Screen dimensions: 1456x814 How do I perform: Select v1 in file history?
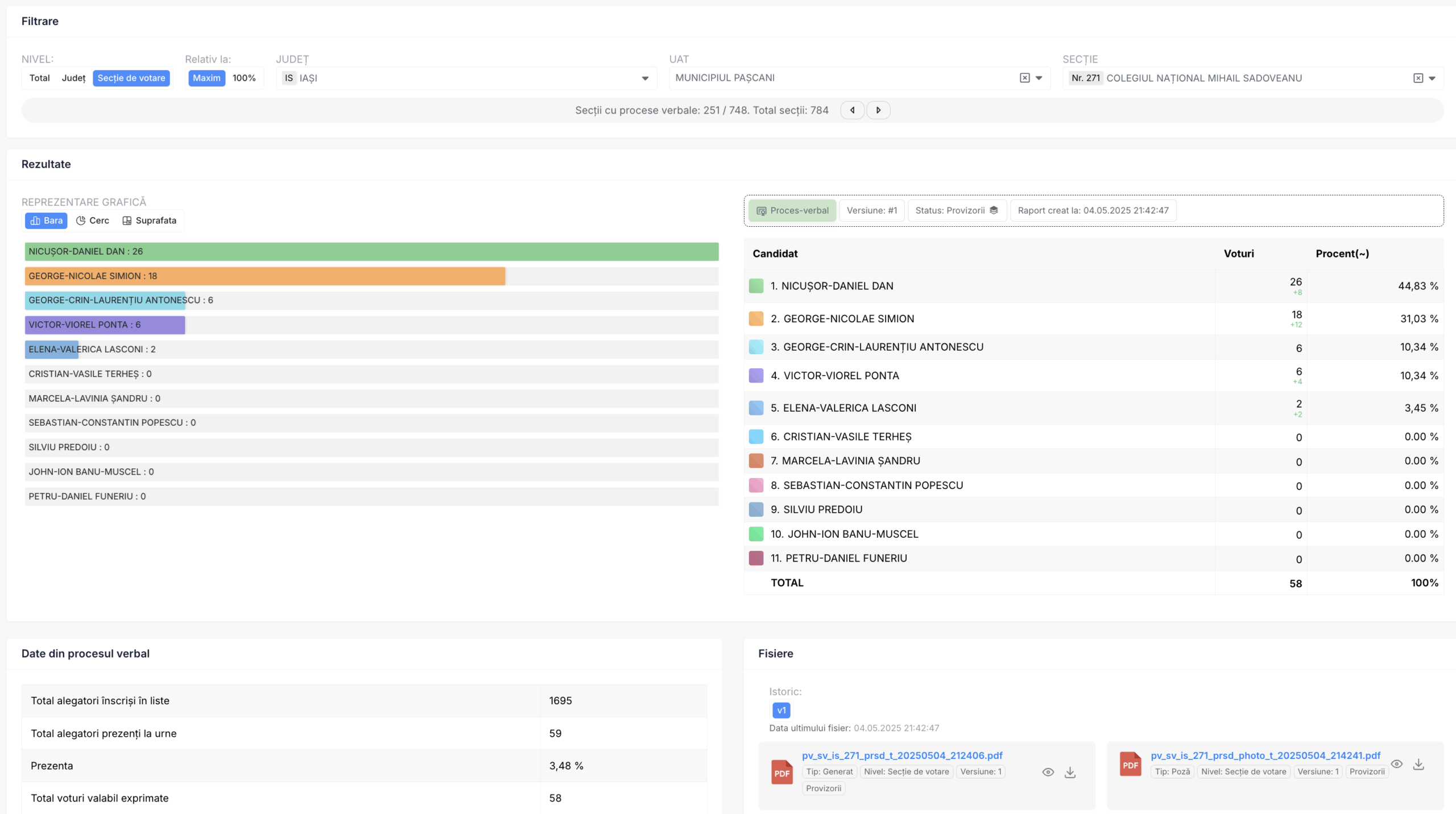(781, 711)
